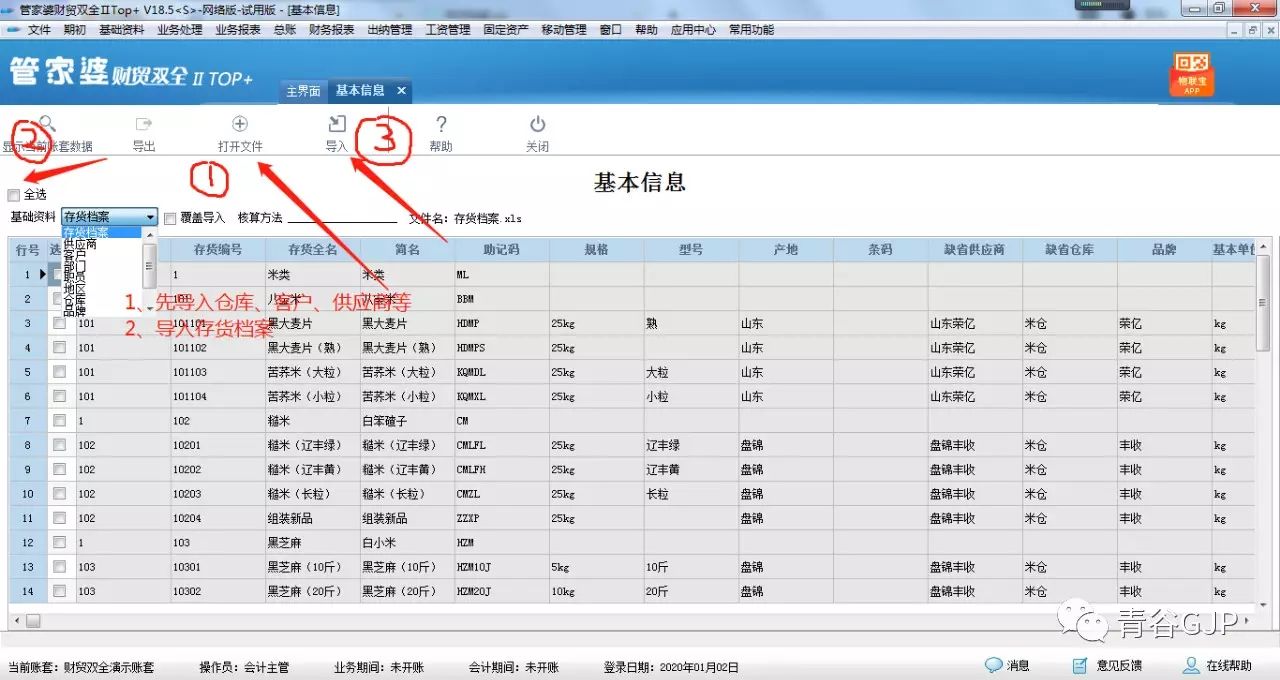
Task: Click the 关闭 close icon on the toolbar
Action: [x=537, y=131]
